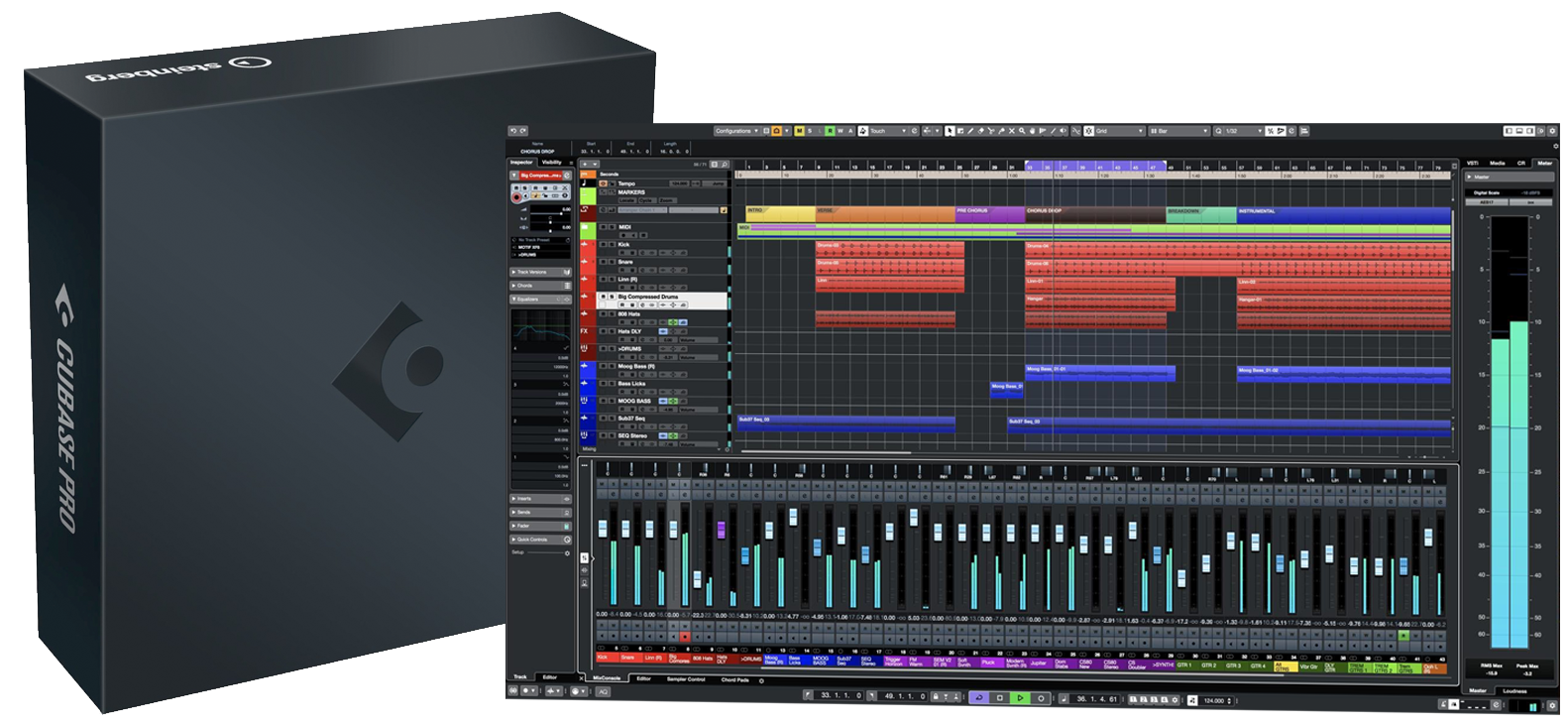Click the left zone layout icon

point(1509,131)
